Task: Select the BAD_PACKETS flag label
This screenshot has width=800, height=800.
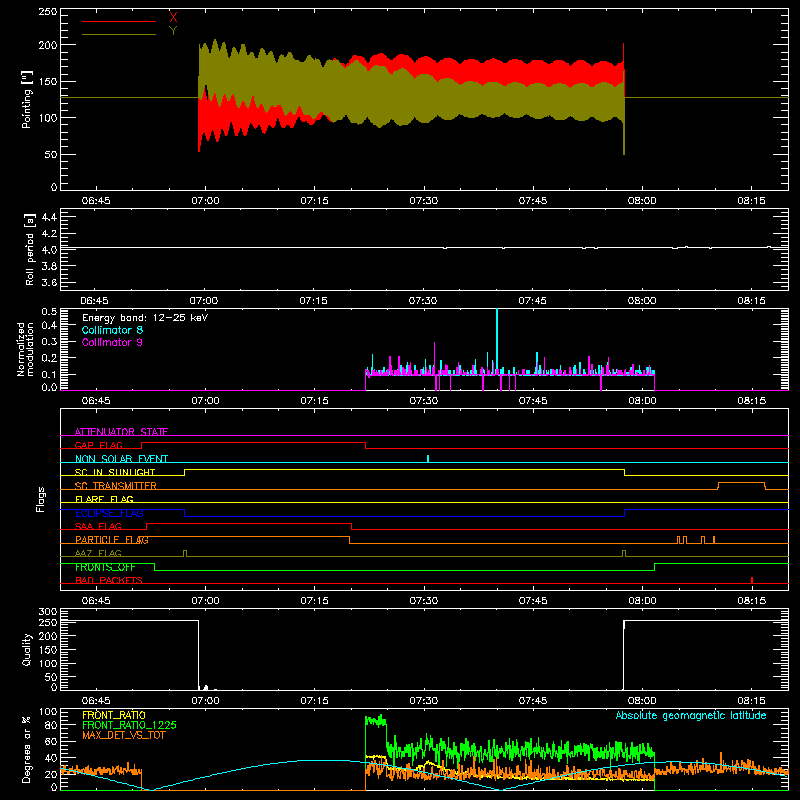Action: point(109,580)
